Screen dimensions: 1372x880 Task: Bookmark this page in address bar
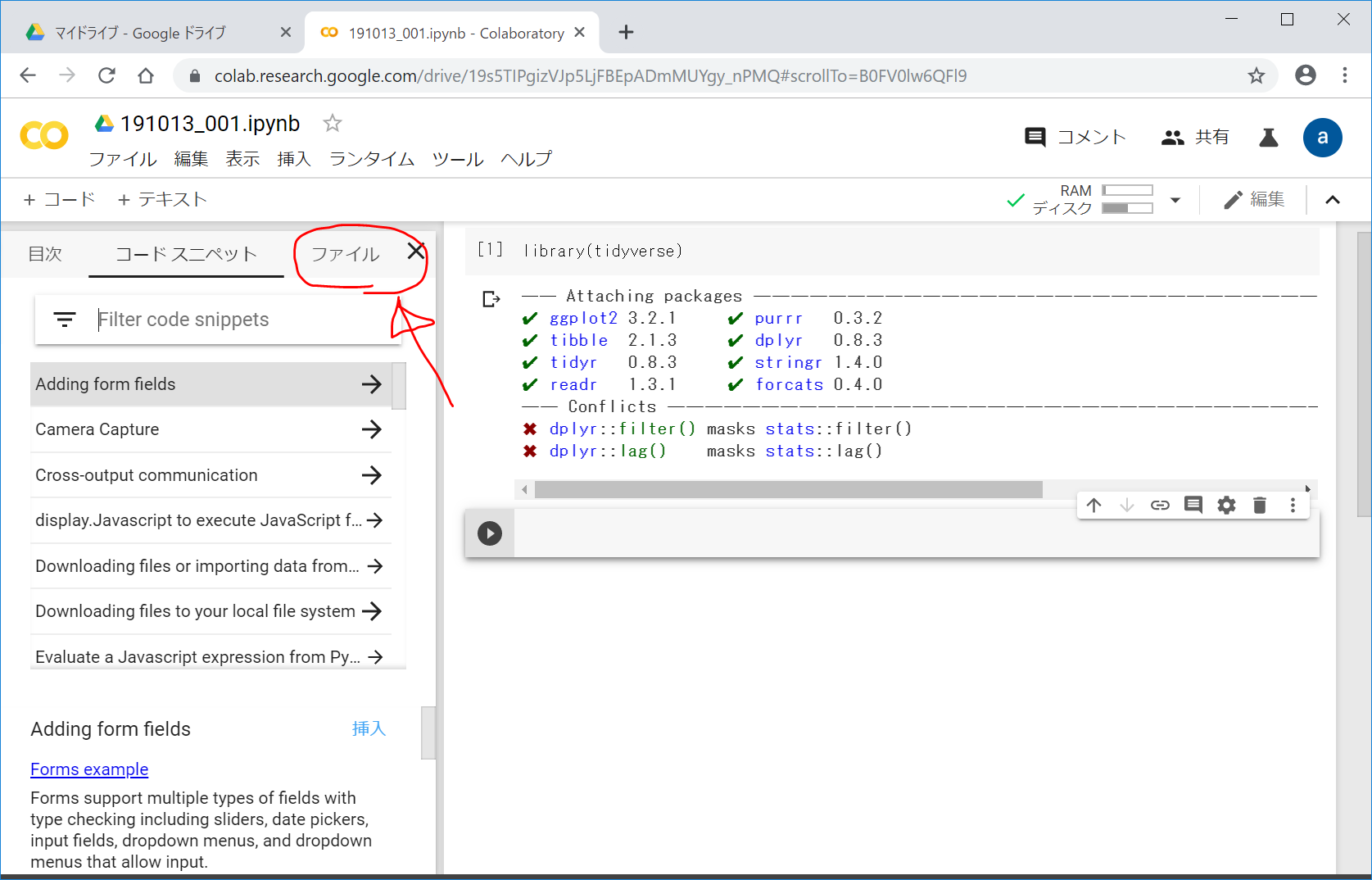tap(1256, 76)
